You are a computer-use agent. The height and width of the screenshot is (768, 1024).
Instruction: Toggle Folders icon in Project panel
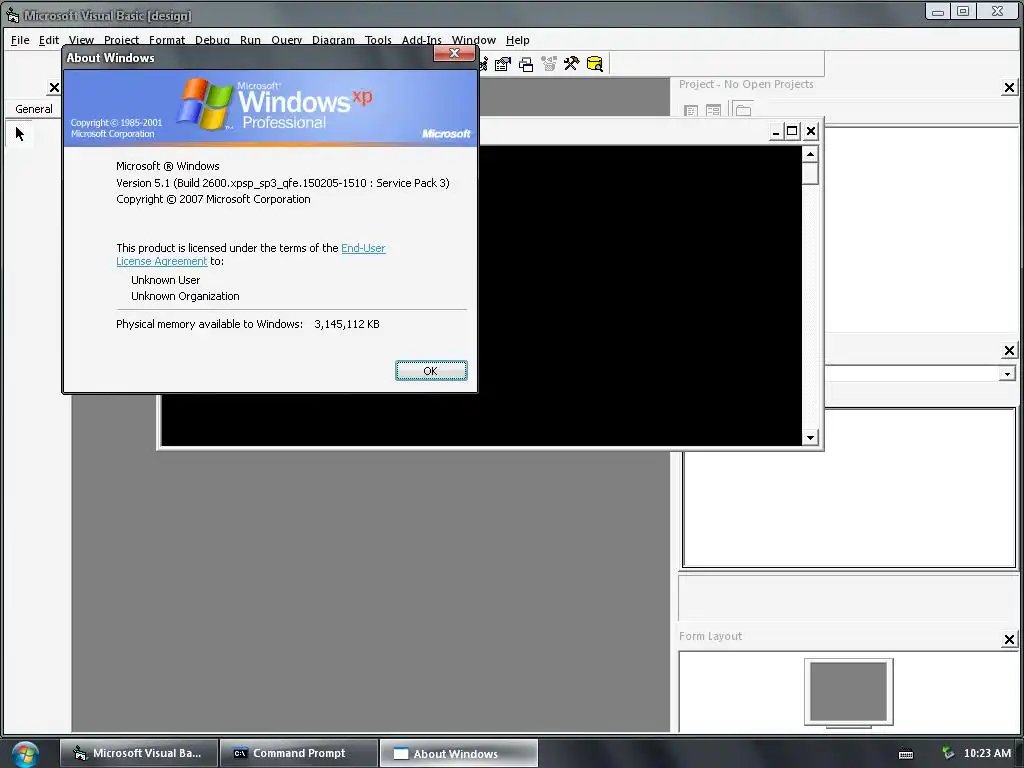(743, 110)
